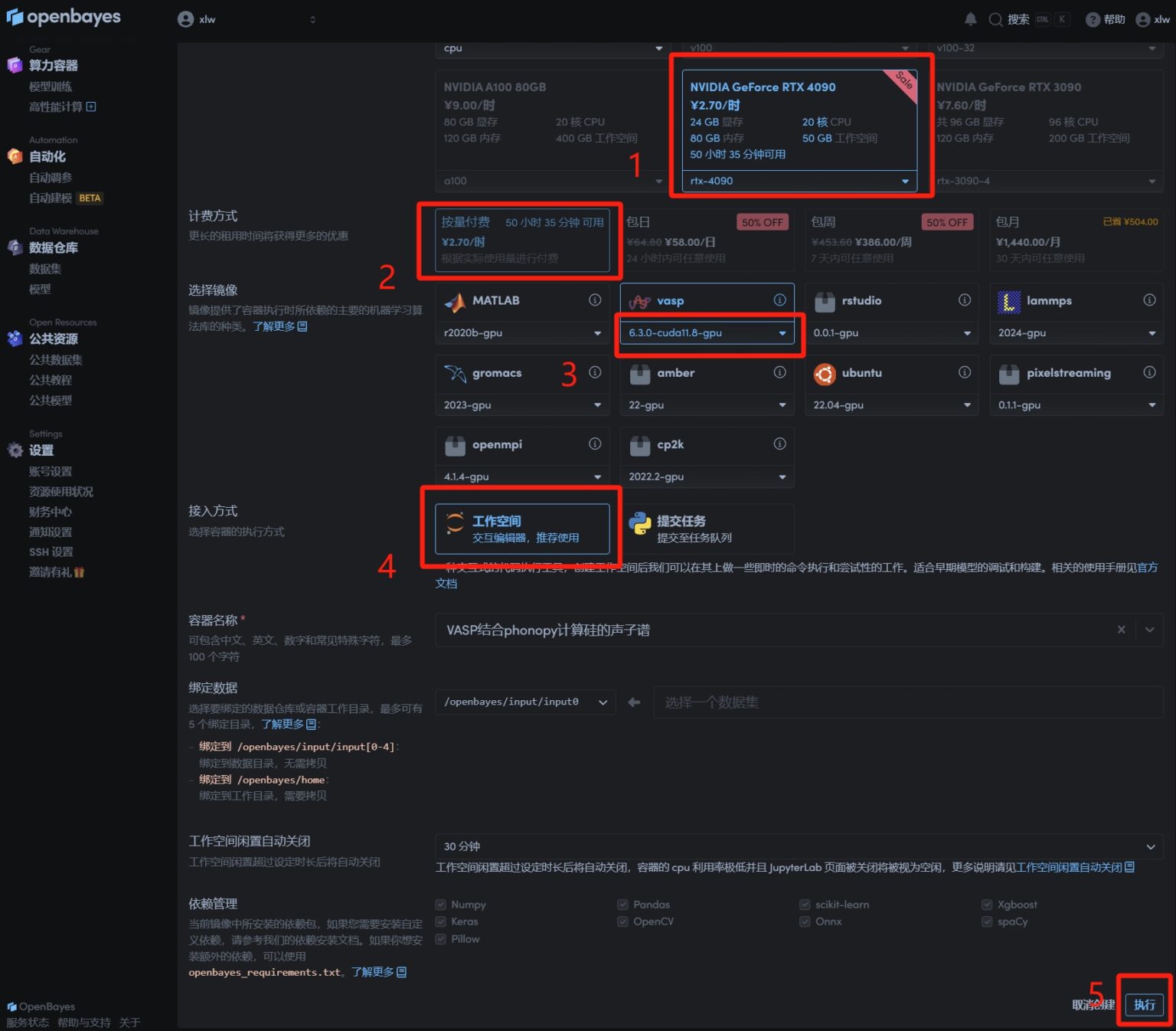1176x1031 pixels.
Task: Click the left arrow beside dataset selector
Action: pyautogui.click(x=634, y=702)
